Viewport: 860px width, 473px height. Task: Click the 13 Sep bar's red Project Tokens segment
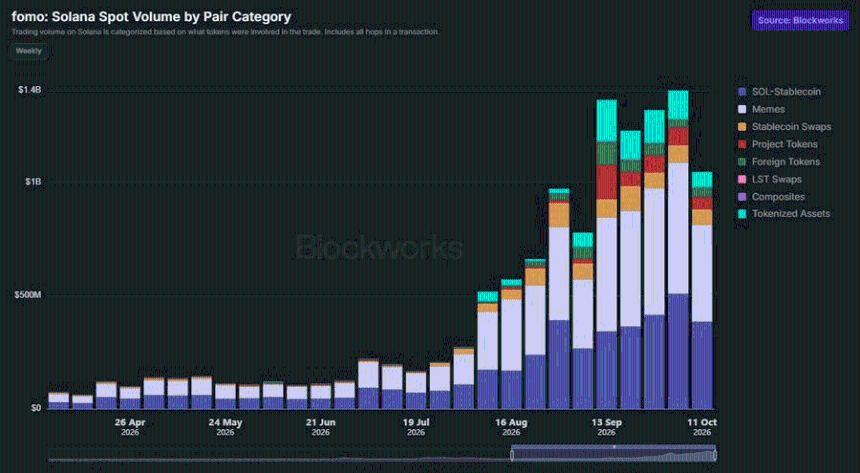coord(607,182)
